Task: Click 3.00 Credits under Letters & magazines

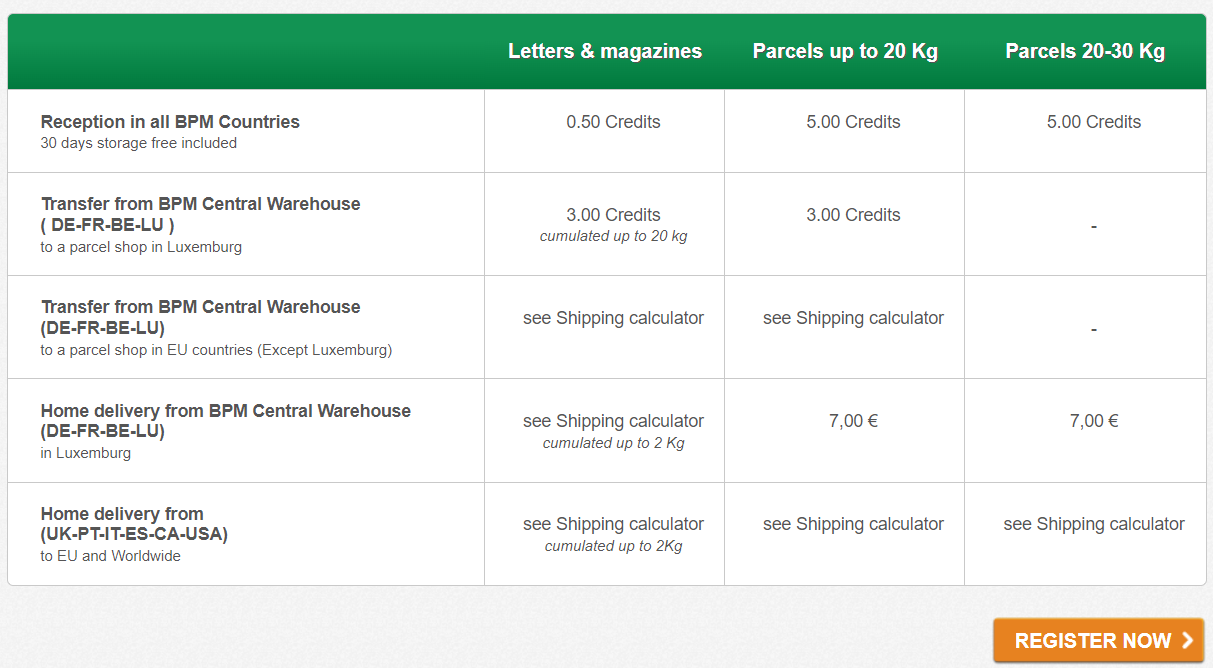Action: click(x=613, y=215)
